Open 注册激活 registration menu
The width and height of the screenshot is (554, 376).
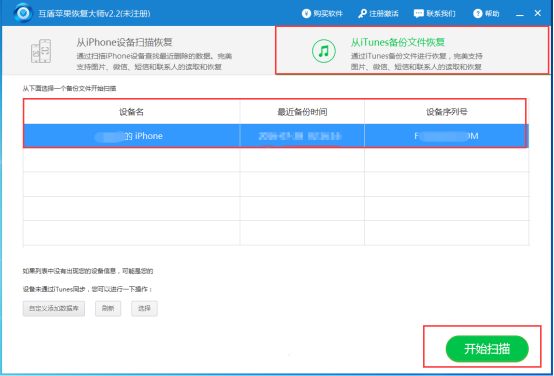pos(378,14)
